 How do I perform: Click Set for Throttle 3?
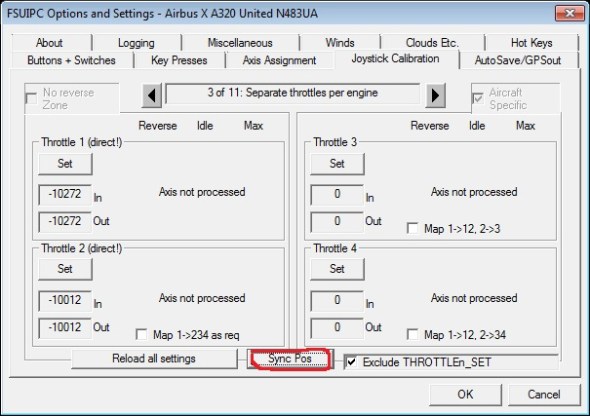[x=337, y=164]
